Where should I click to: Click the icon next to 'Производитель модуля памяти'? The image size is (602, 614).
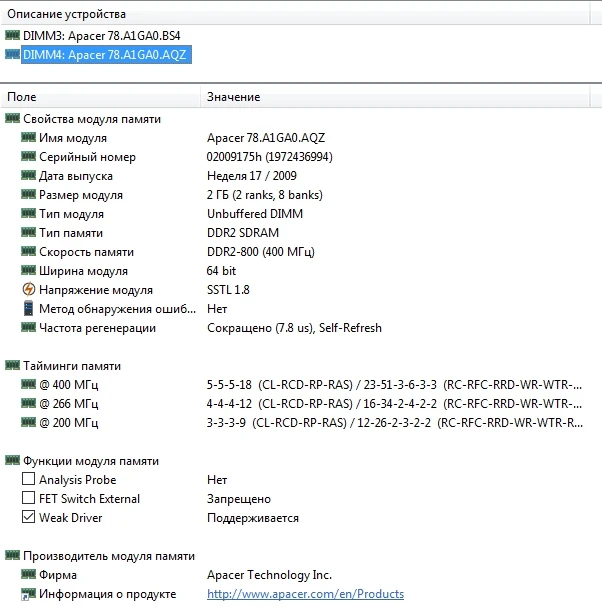click(x=12, y=555)
